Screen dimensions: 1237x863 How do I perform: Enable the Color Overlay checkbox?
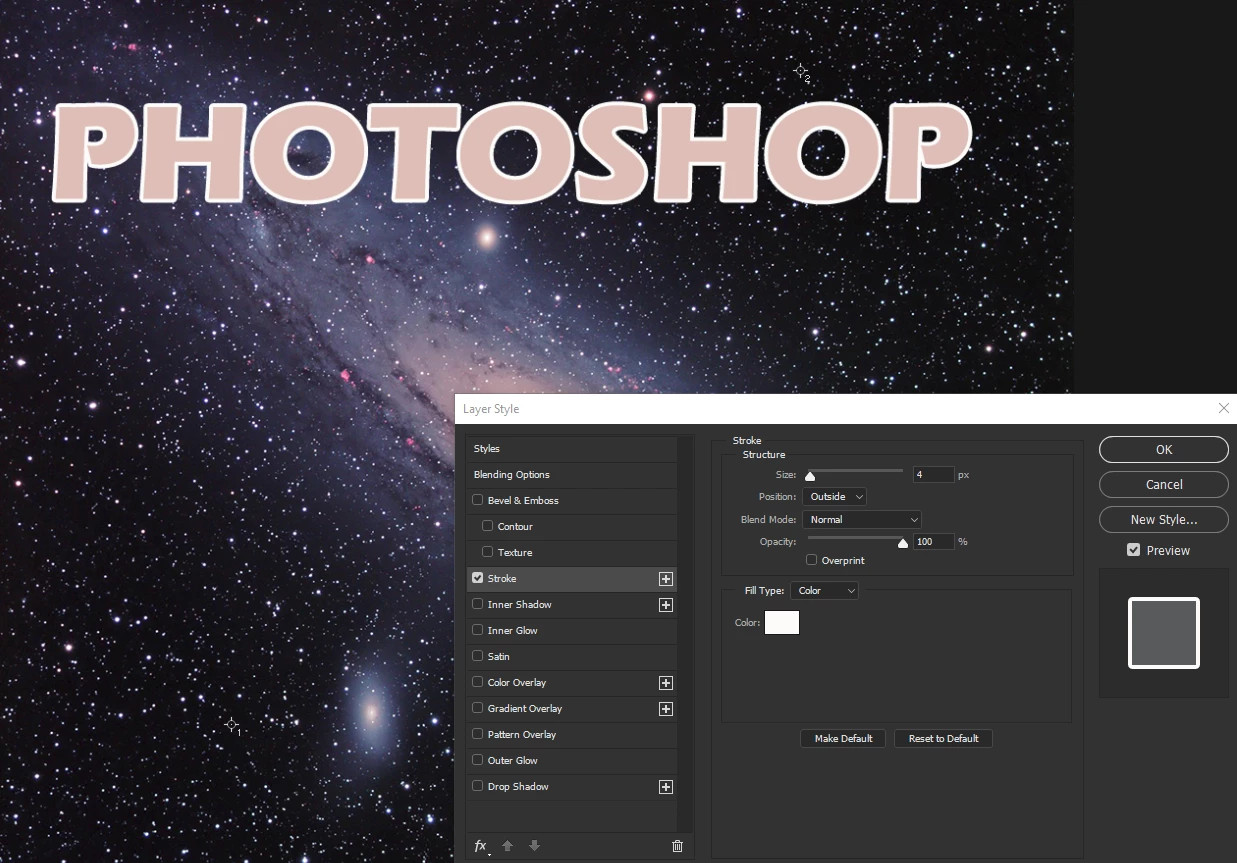coord(478,682)
